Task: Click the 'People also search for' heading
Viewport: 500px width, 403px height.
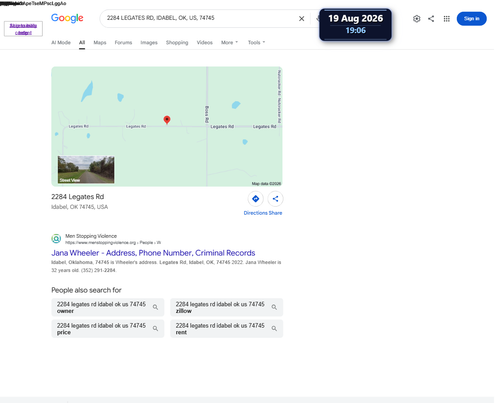Action: pyautogui.click(x=86, y=290)
